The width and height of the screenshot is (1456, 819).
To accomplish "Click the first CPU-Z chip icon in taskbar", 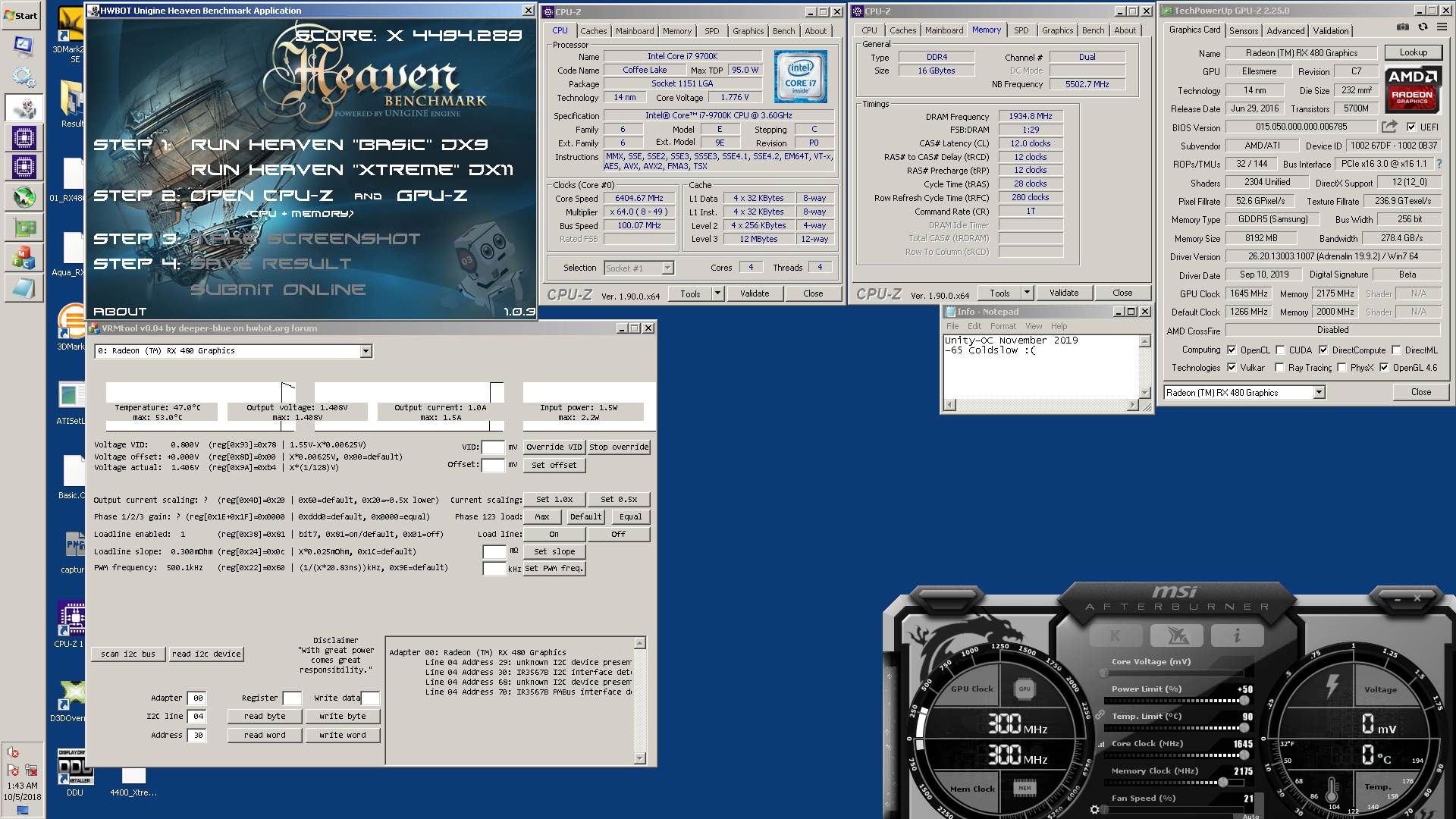I will click(24, 138).
